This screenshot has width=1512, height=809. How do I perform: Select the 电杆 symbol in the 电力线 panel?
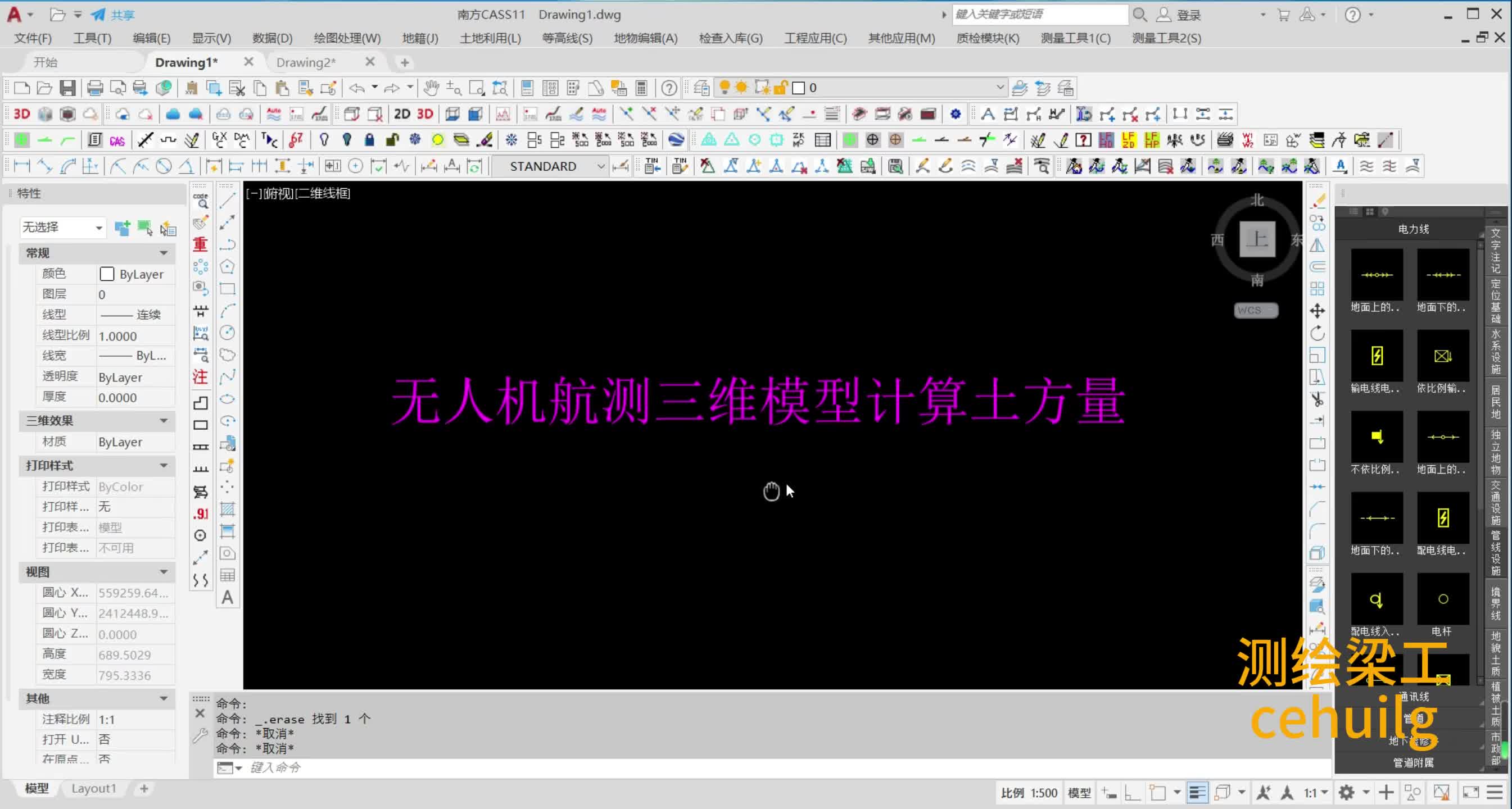pos(1443,599)
